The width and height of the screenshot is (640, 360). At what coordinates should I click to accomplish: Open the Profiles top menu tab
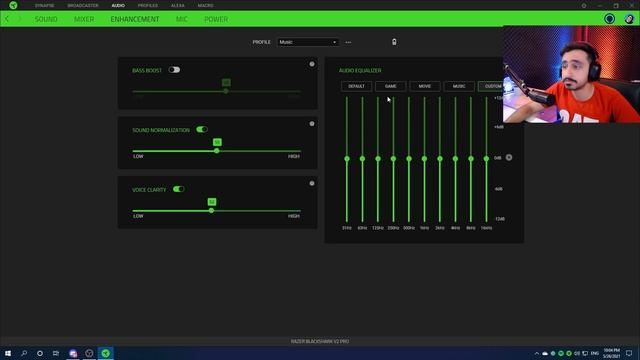pyautogui.click(x=148, y=6)
